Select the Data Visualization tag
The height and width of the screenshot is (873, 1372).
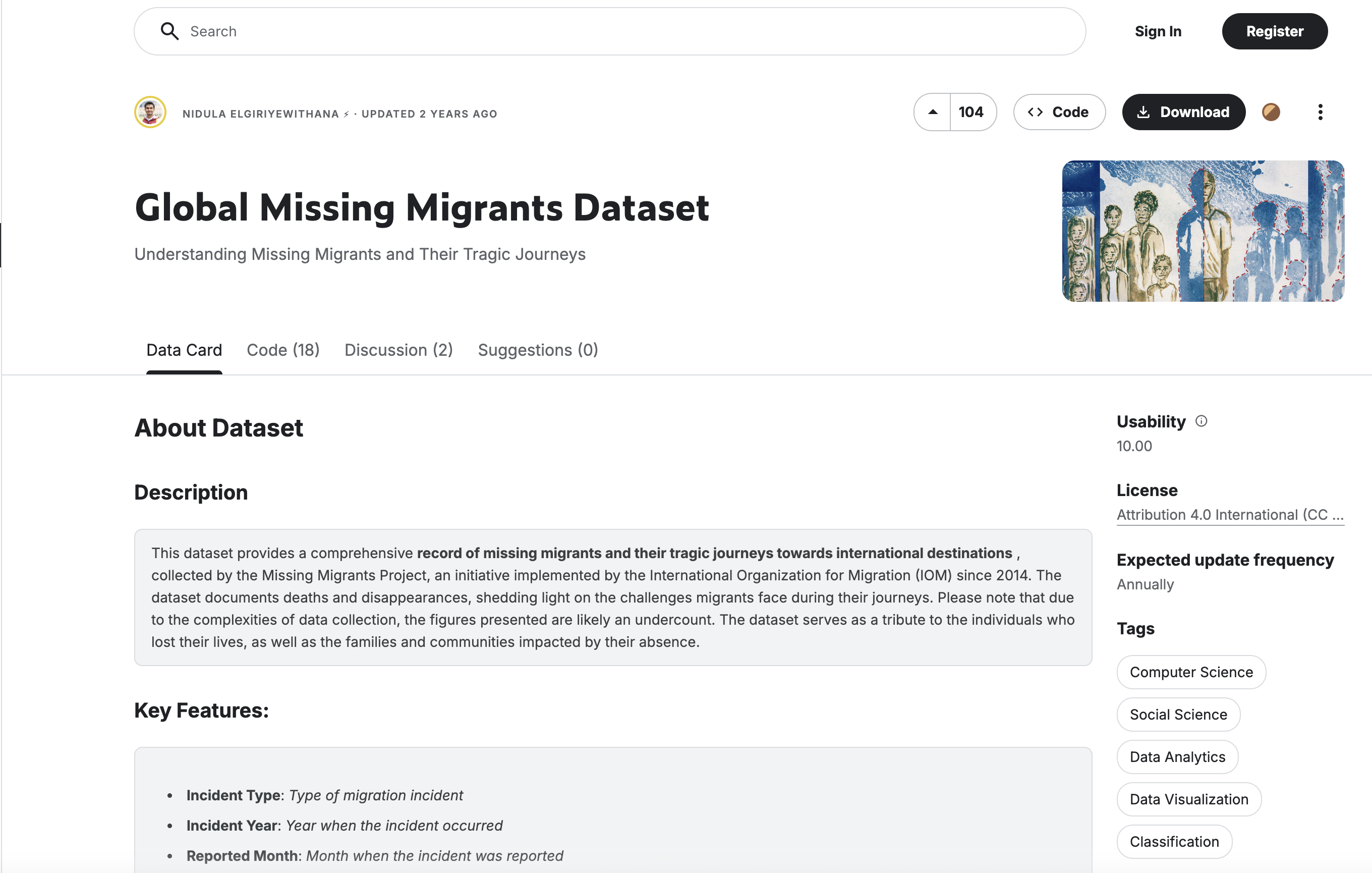pos(1188,799)
